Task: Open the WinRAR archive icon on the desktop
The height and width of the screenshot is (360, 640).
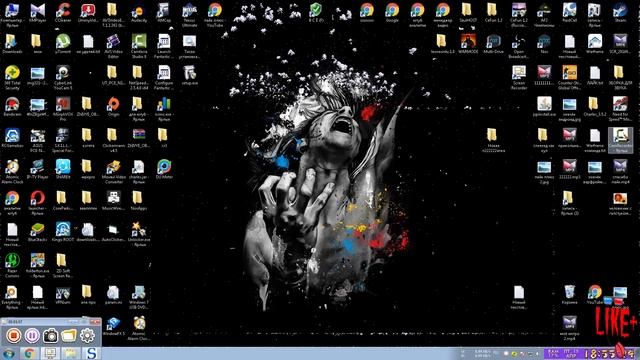Action: point(139,139)
